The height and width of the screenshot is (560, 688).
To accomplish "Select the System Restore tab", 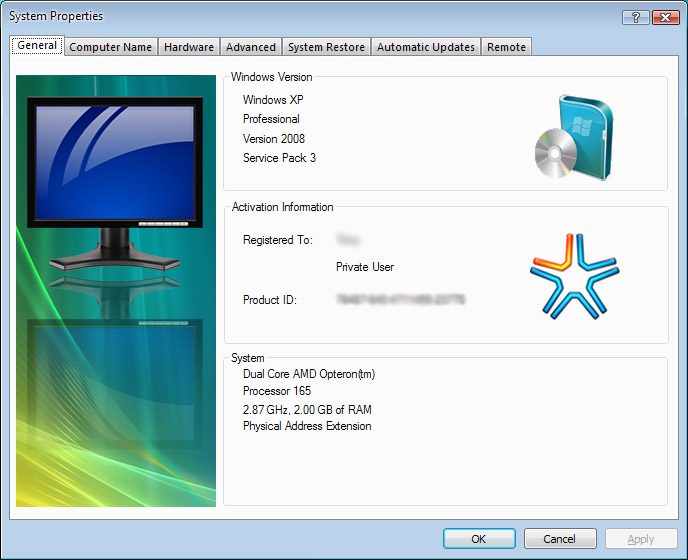I will click(326, 47).
